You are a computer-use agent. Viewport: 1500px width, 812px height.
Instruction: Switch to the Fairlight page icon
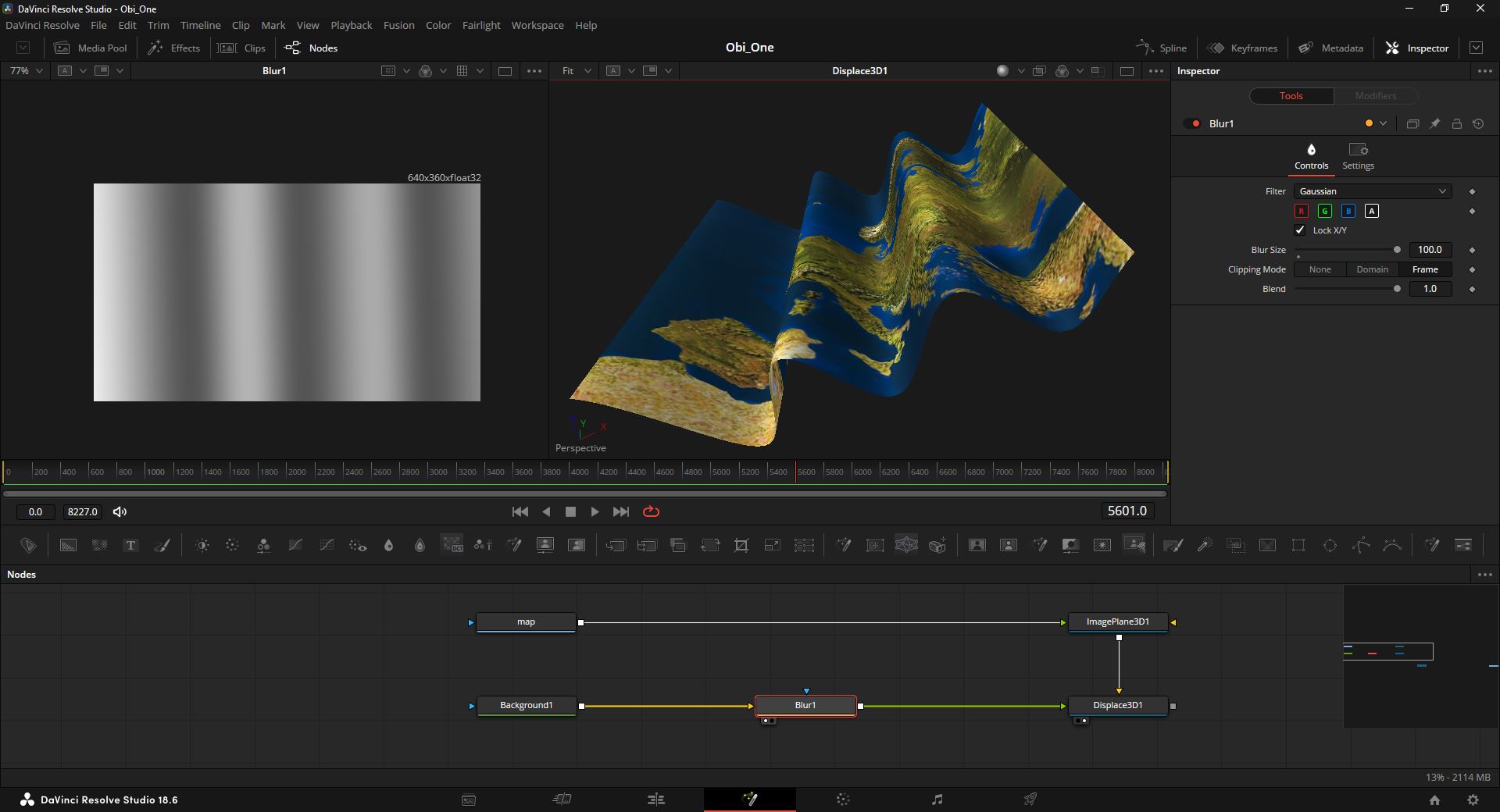tap(937, 800)
